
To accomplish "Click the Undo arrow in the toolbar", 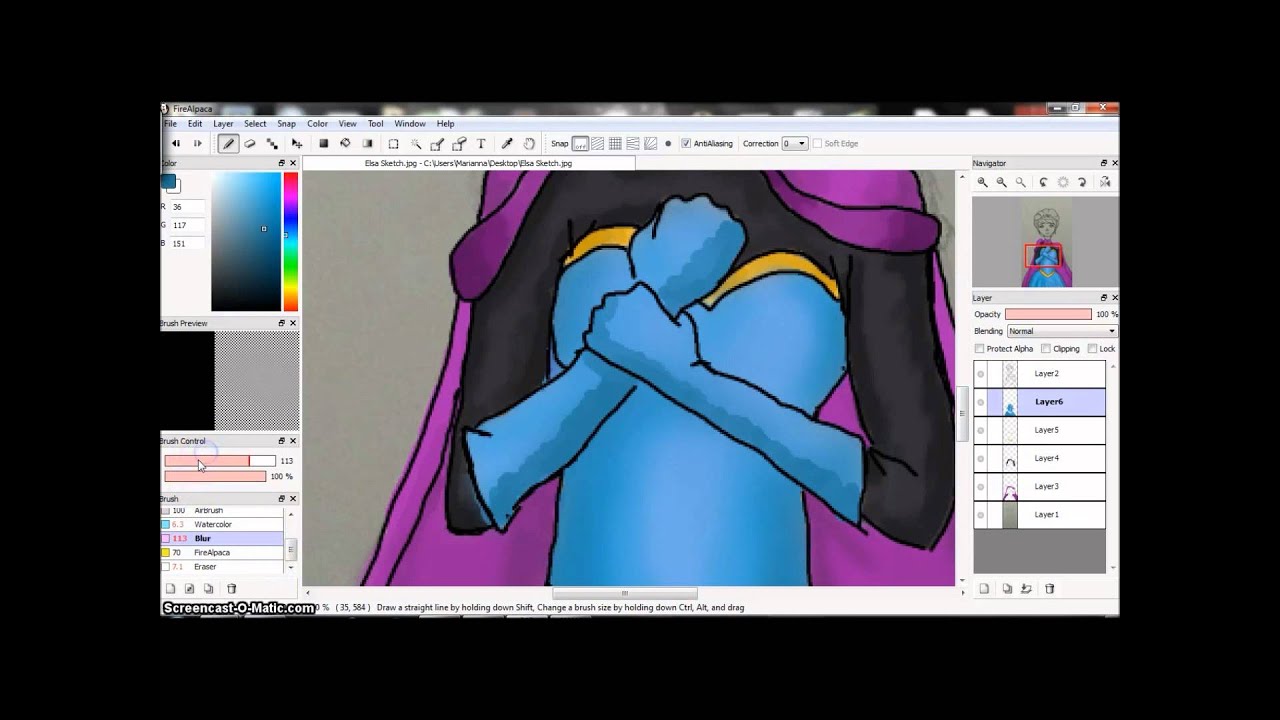I will pyautogui.click(x=176, y=143).
